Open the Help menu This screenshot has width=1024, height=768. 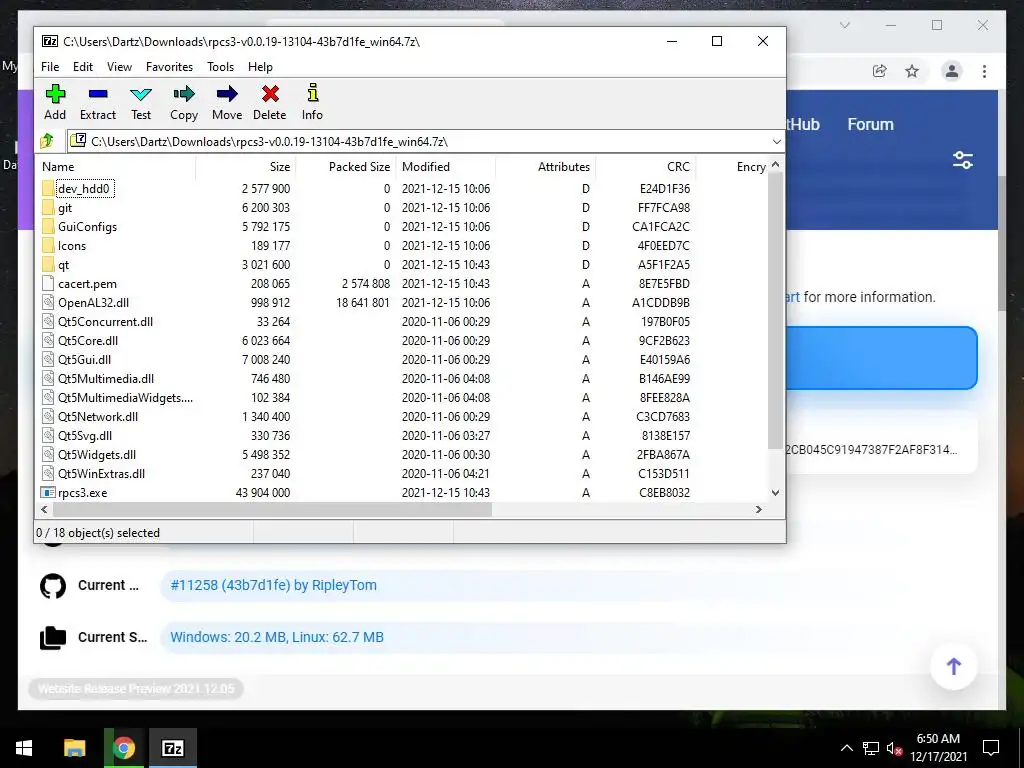[x=260, y=67]
